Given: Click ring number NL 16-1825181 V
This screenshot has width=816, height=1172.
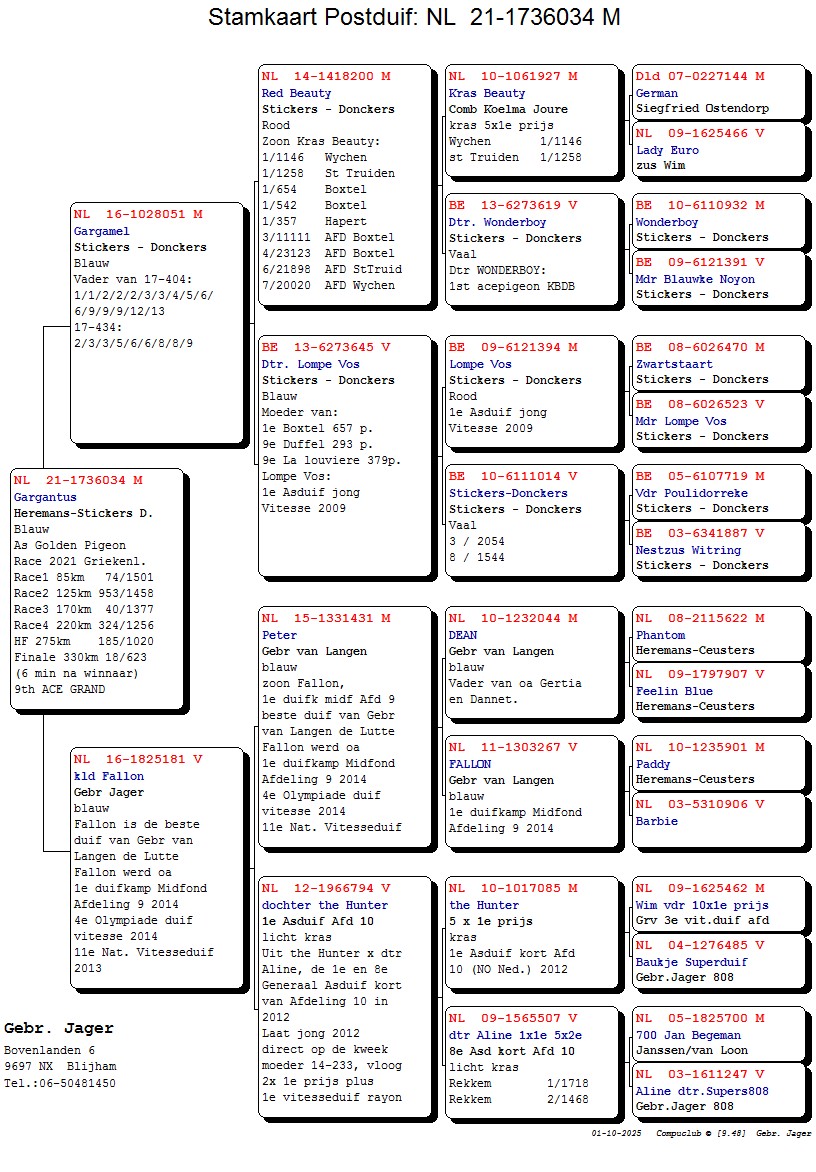Looking at the screenshot, I should [138, 760].
